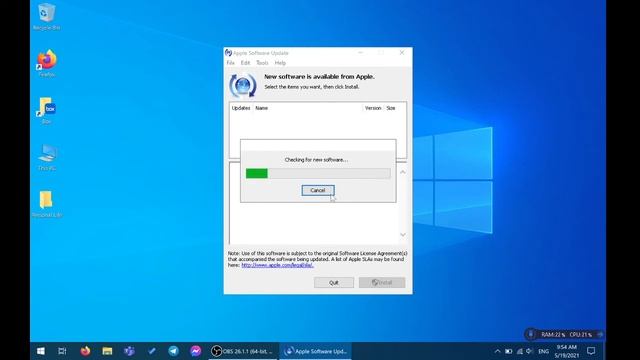Viewport: 640px width, 360px height.
Task: Click the Apple Software Update globe icon
Action: coord(242,86)
